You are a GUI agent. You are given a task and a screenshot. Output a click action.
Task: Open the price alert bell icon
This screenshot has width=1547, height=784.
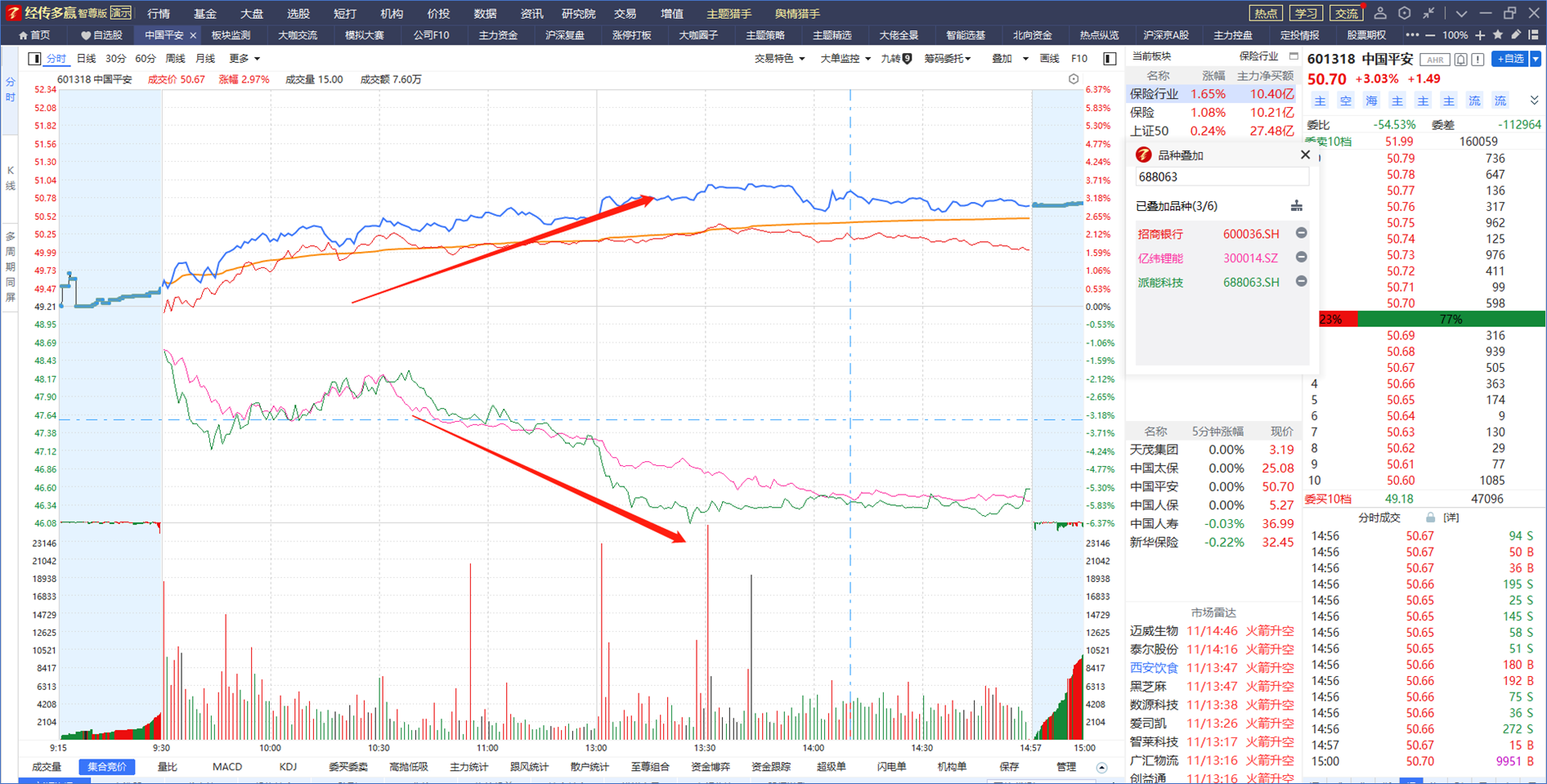[1461, 59]
